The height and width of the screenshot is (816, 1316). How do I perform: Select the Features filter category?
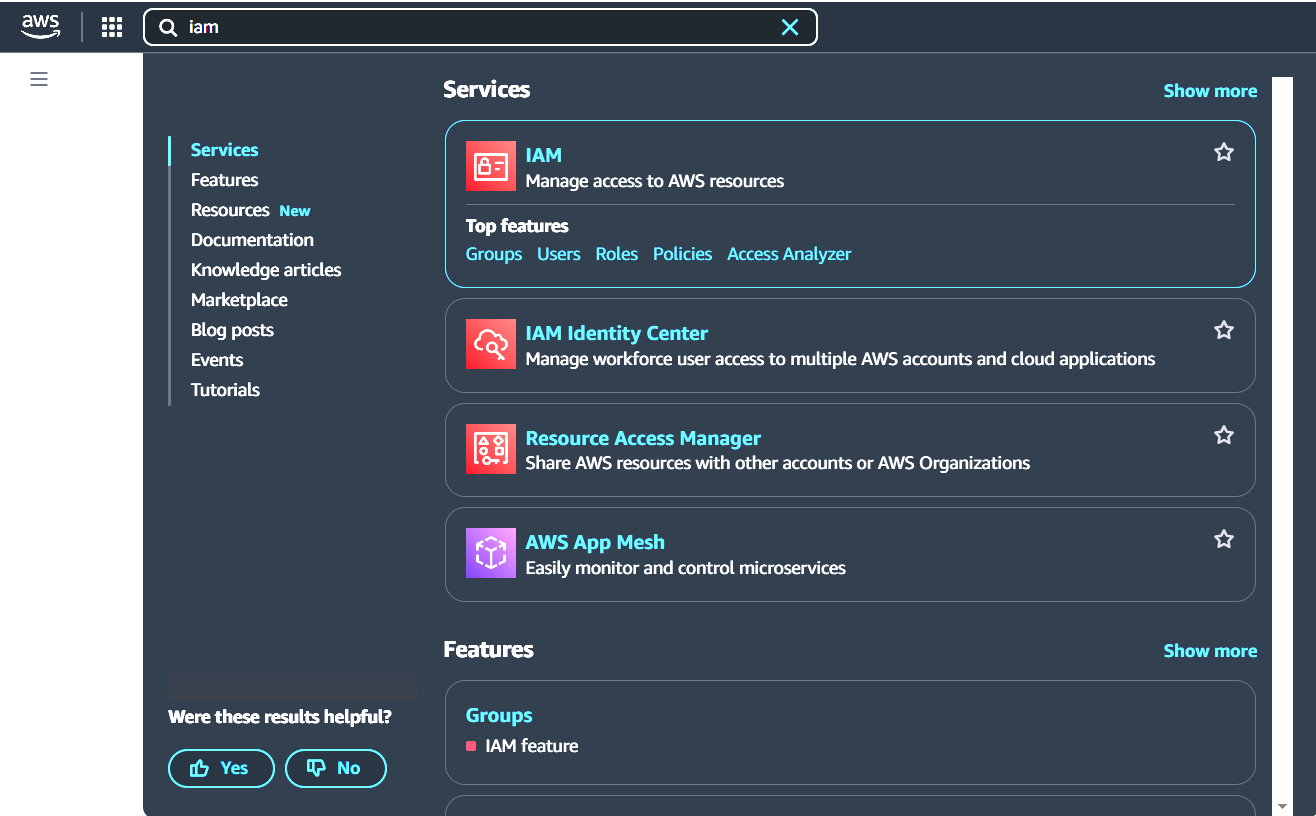pyautogui.click(x=224, y=180)
